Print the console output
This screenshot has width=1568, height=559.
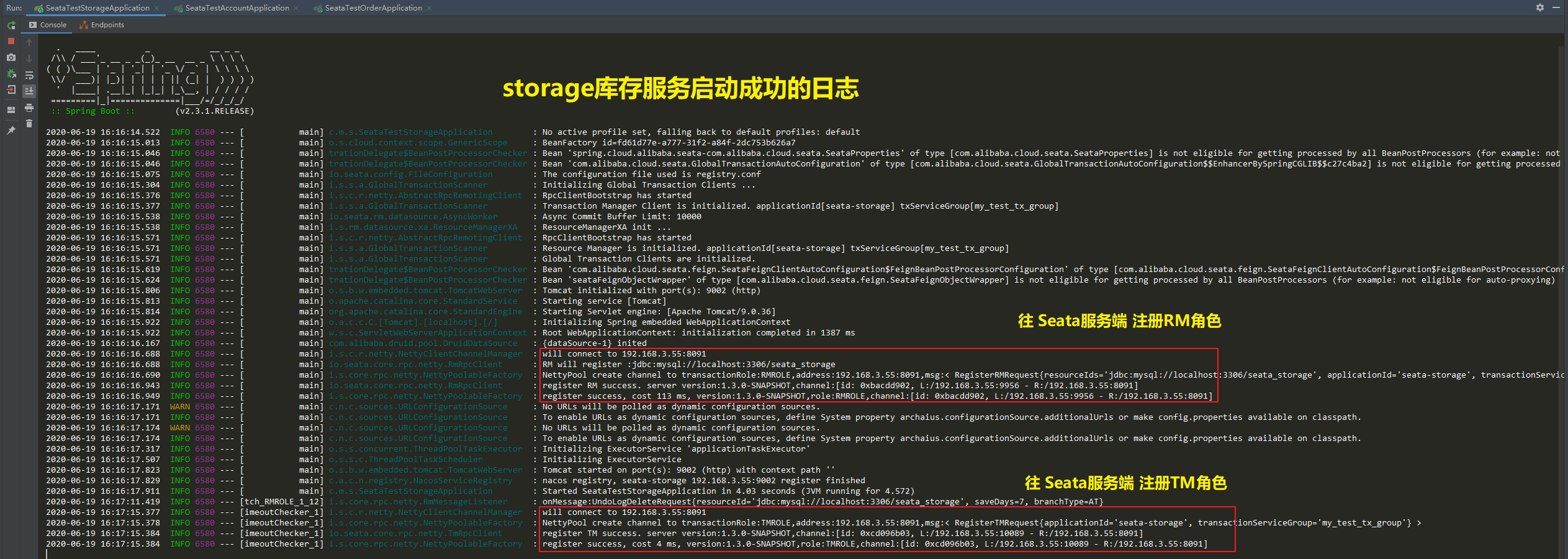(29, 107)
